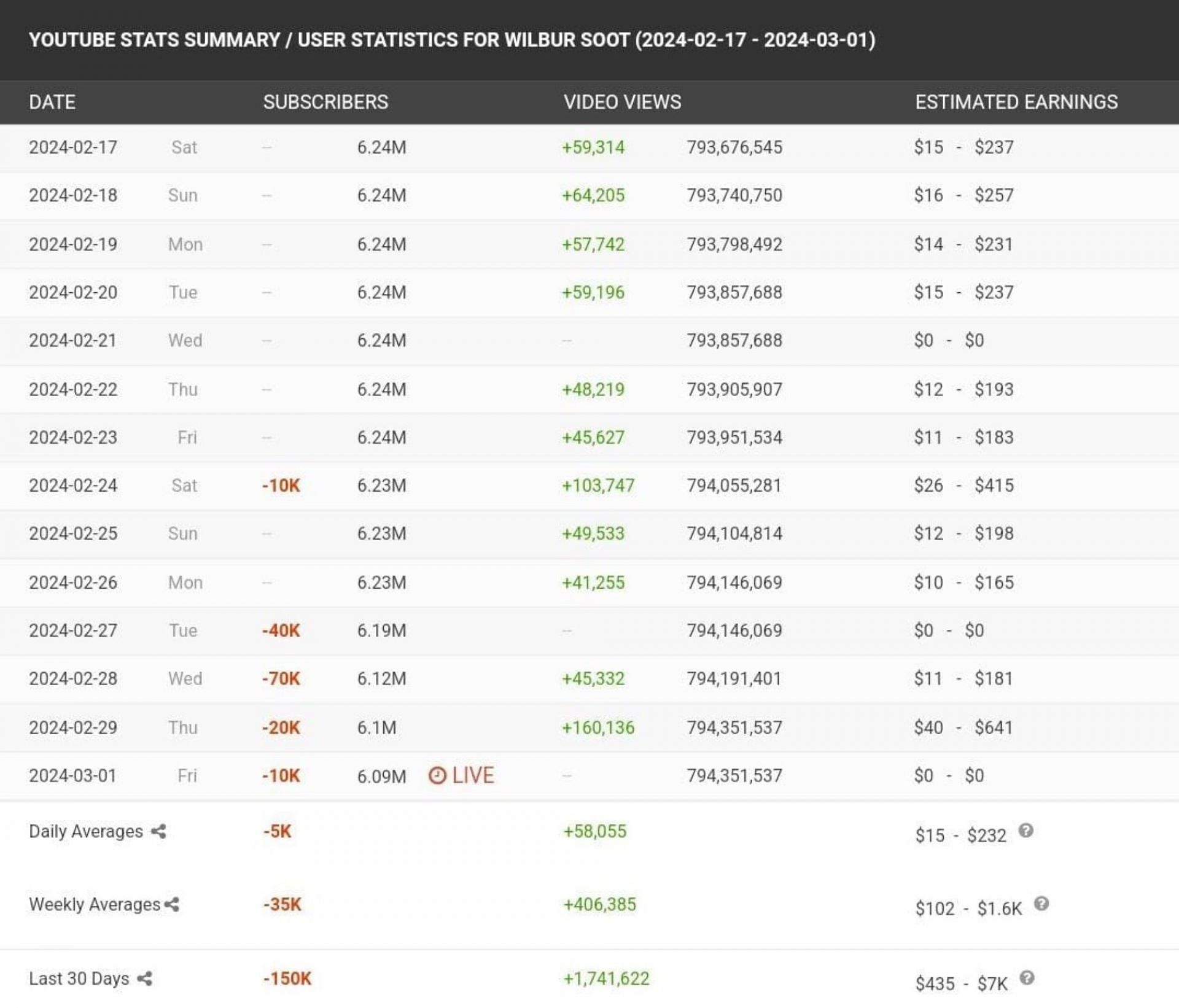Click the +1,741,622 monthly views total
Screen dimensions: 1179x1008
tap(607, 978)
